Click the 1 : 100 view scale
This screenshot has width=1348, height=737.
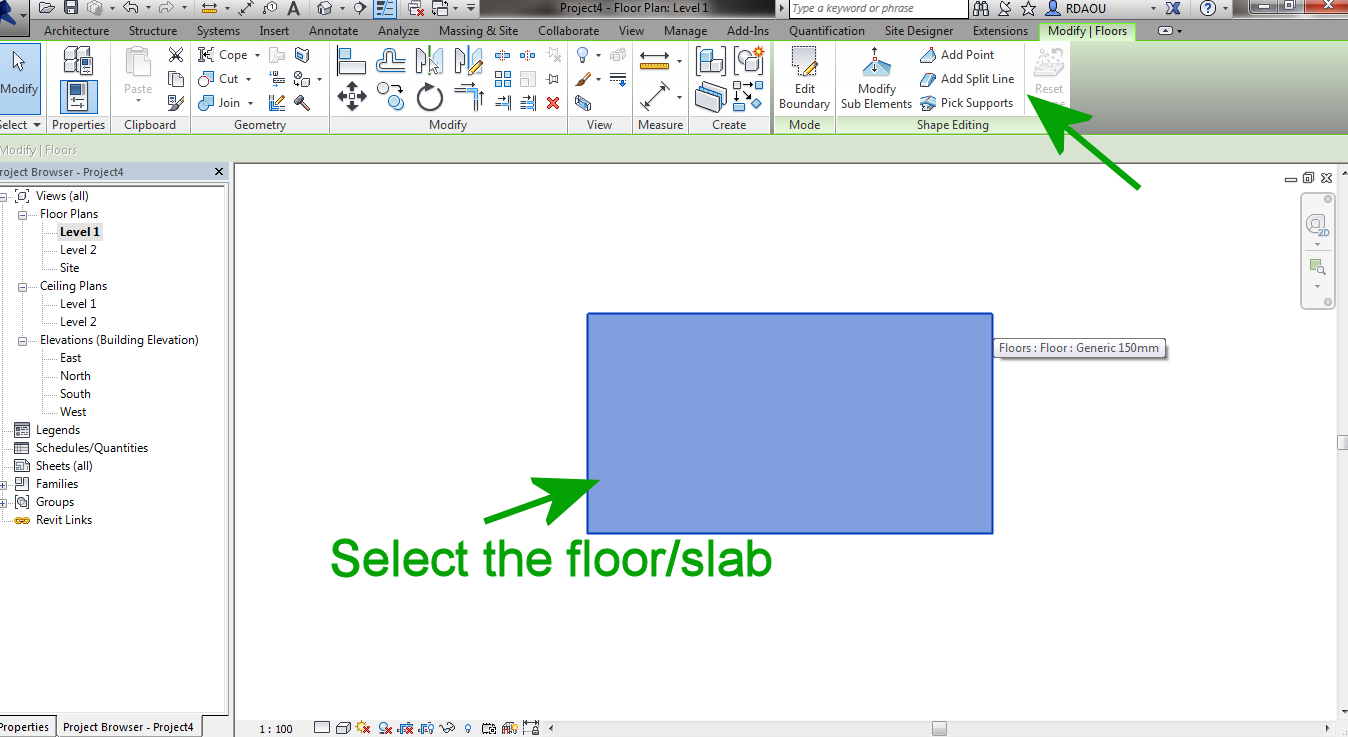276,729
